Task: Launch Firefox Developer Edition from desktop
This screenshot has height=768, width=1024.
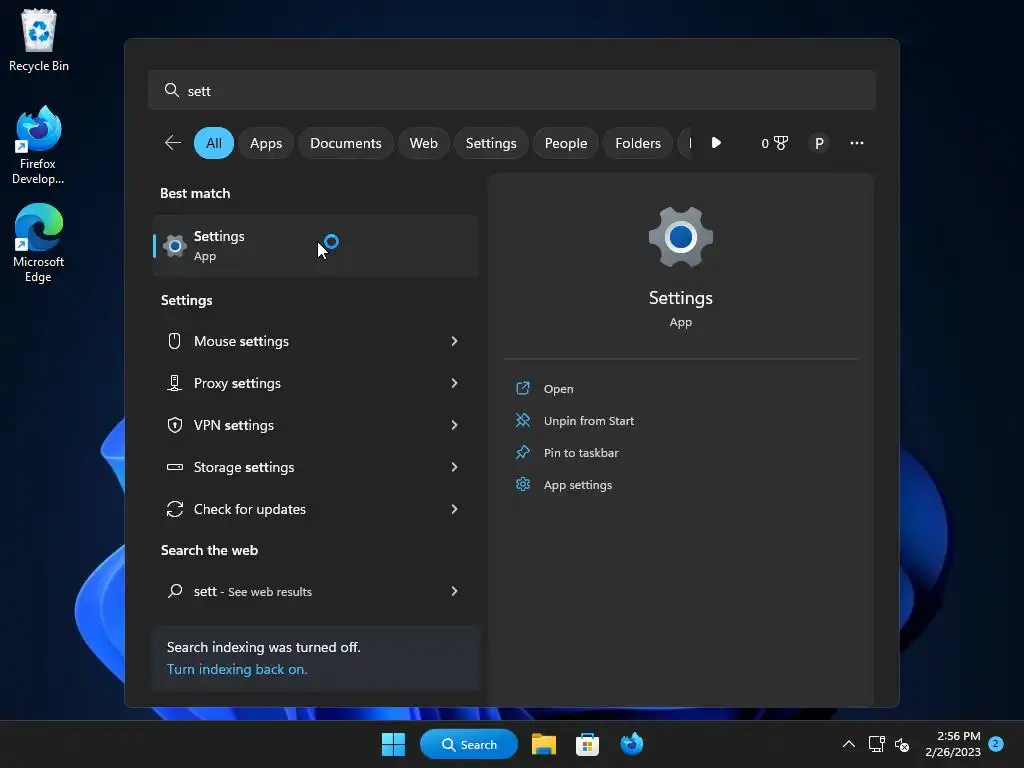Action: 38,145
